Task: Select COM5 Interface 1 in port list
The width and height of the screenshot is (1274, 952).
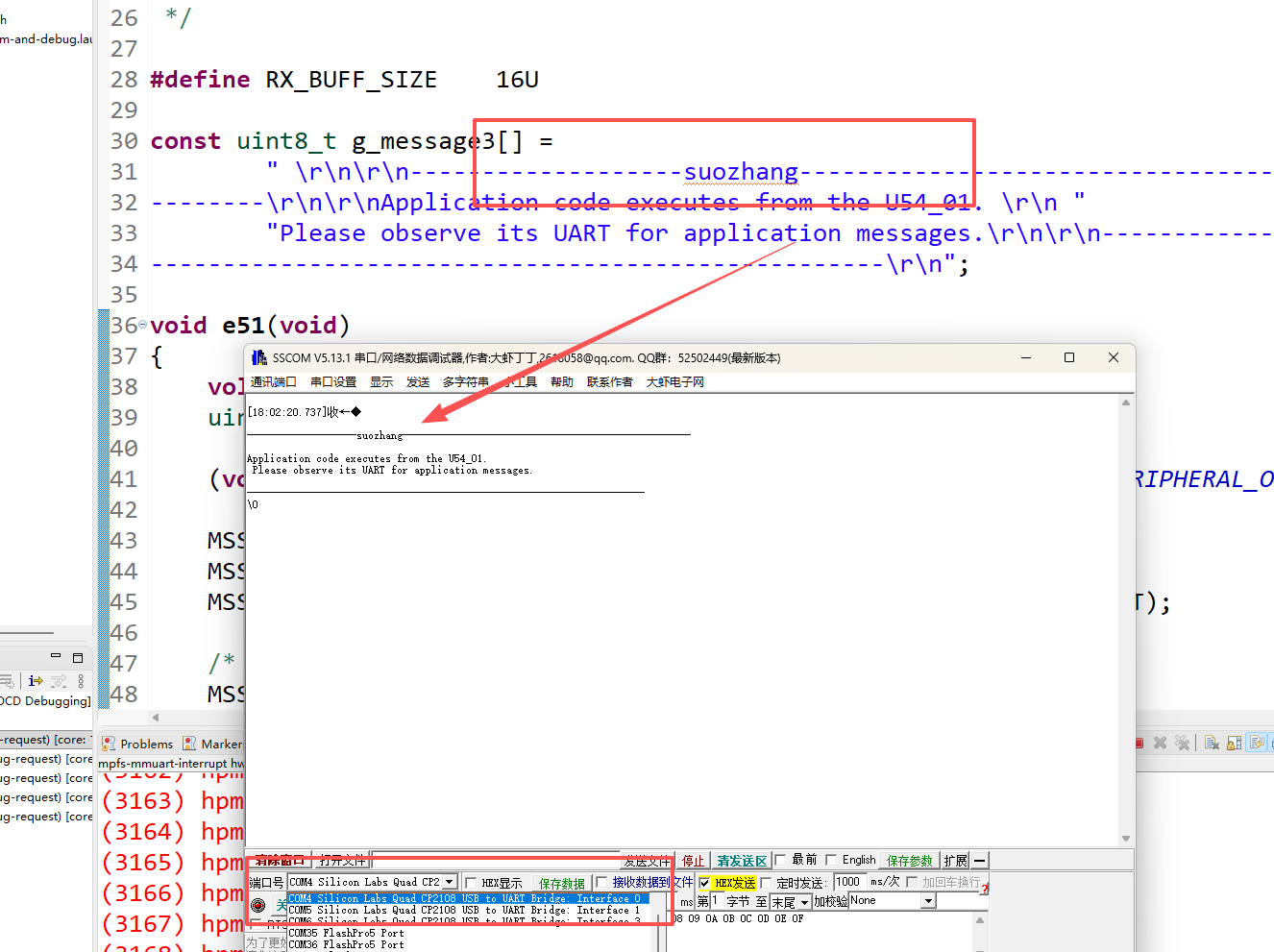Action: tap(468, 911)
